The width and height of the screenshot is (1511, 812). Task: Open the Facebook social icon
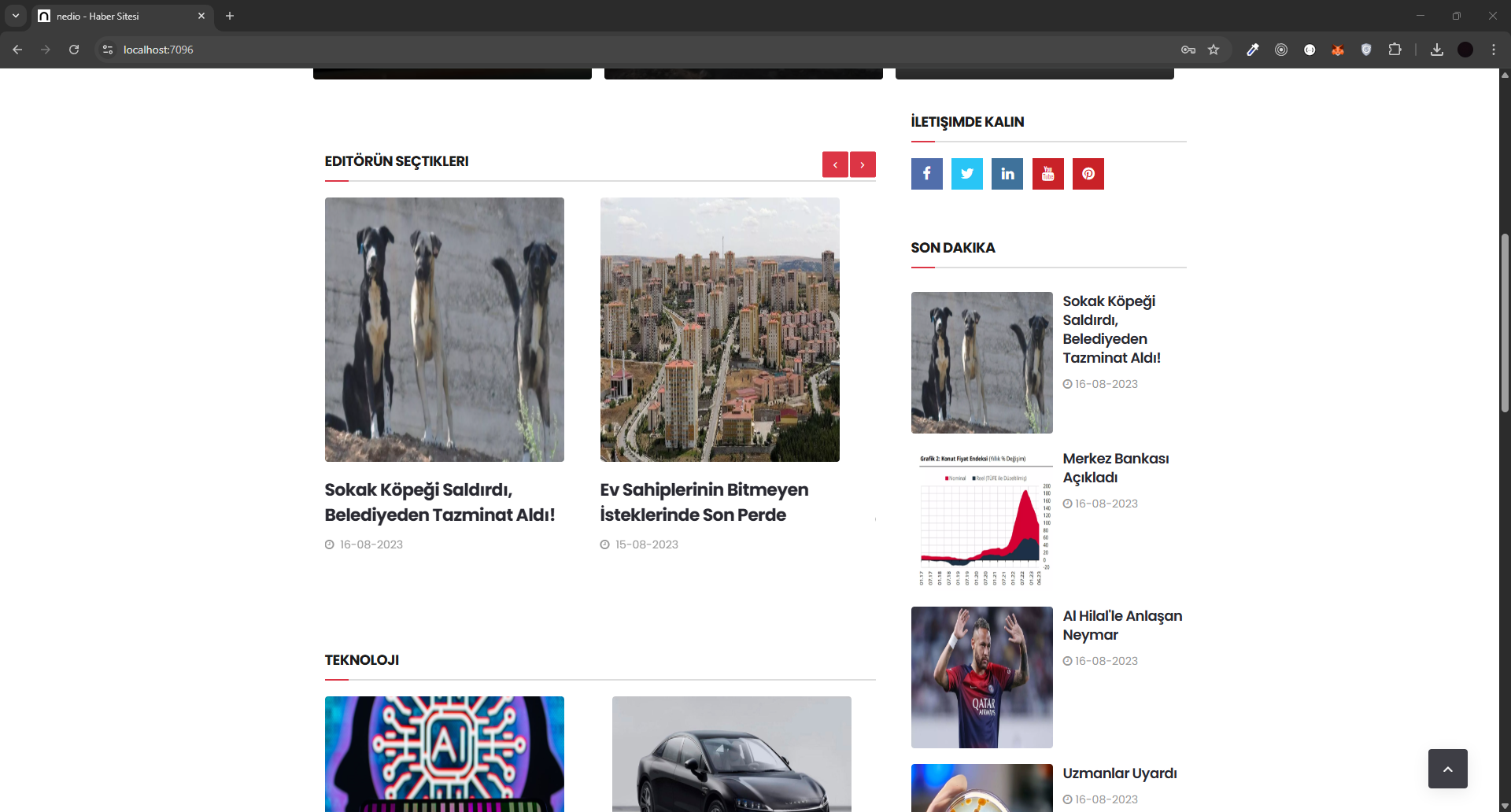click(x=926, y=174)
